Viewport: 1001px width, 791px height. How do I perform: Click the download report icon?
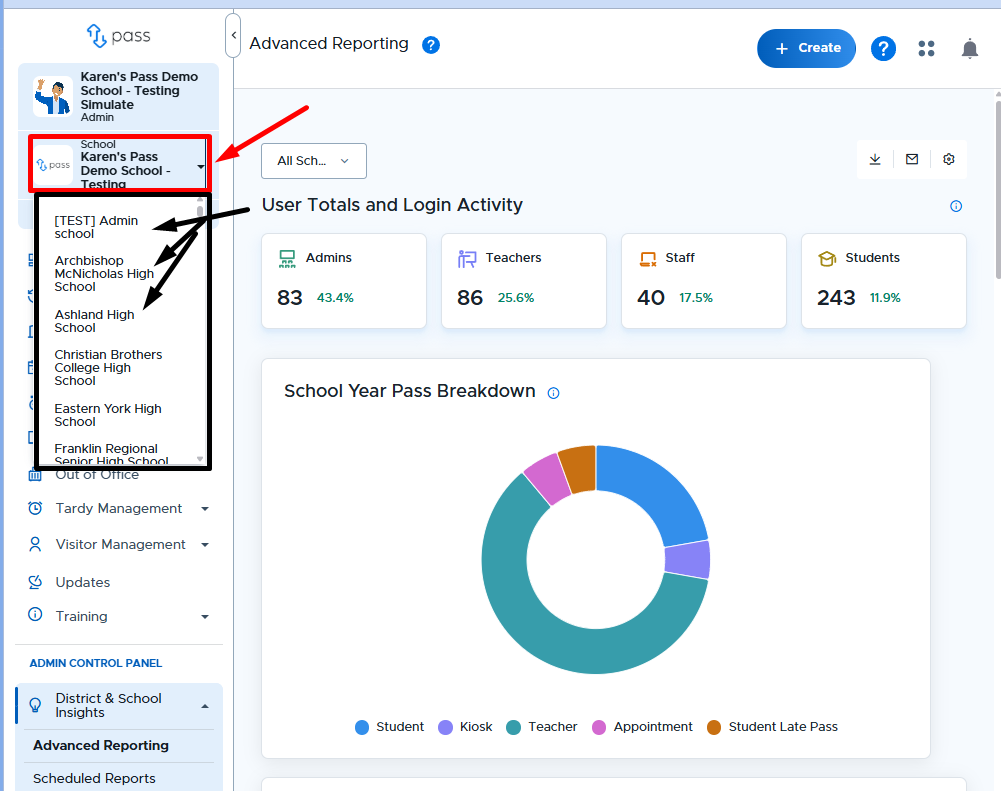tap(875, 159)
